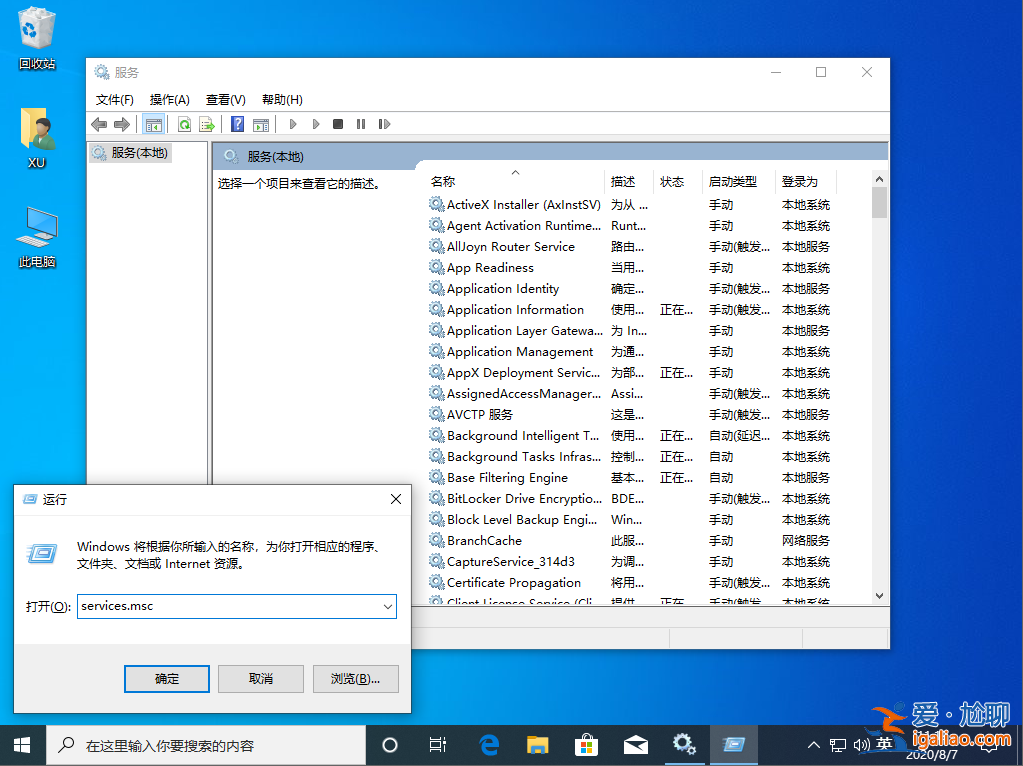Click the Refresh icon in the toolbar
This screenshot has height=766, width=1023.
point(184,124)
